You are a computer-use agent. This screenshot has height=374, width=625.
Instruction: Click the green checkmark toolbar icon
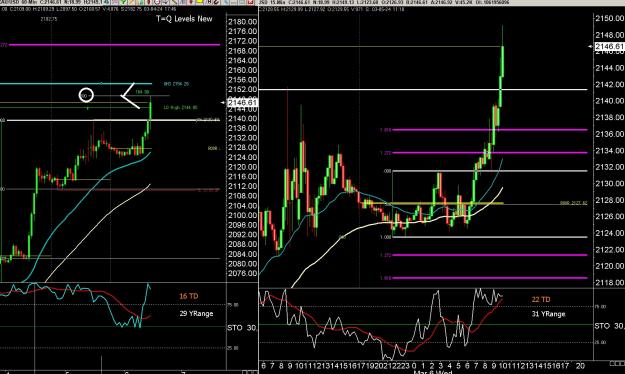click(x=124, y=2)
